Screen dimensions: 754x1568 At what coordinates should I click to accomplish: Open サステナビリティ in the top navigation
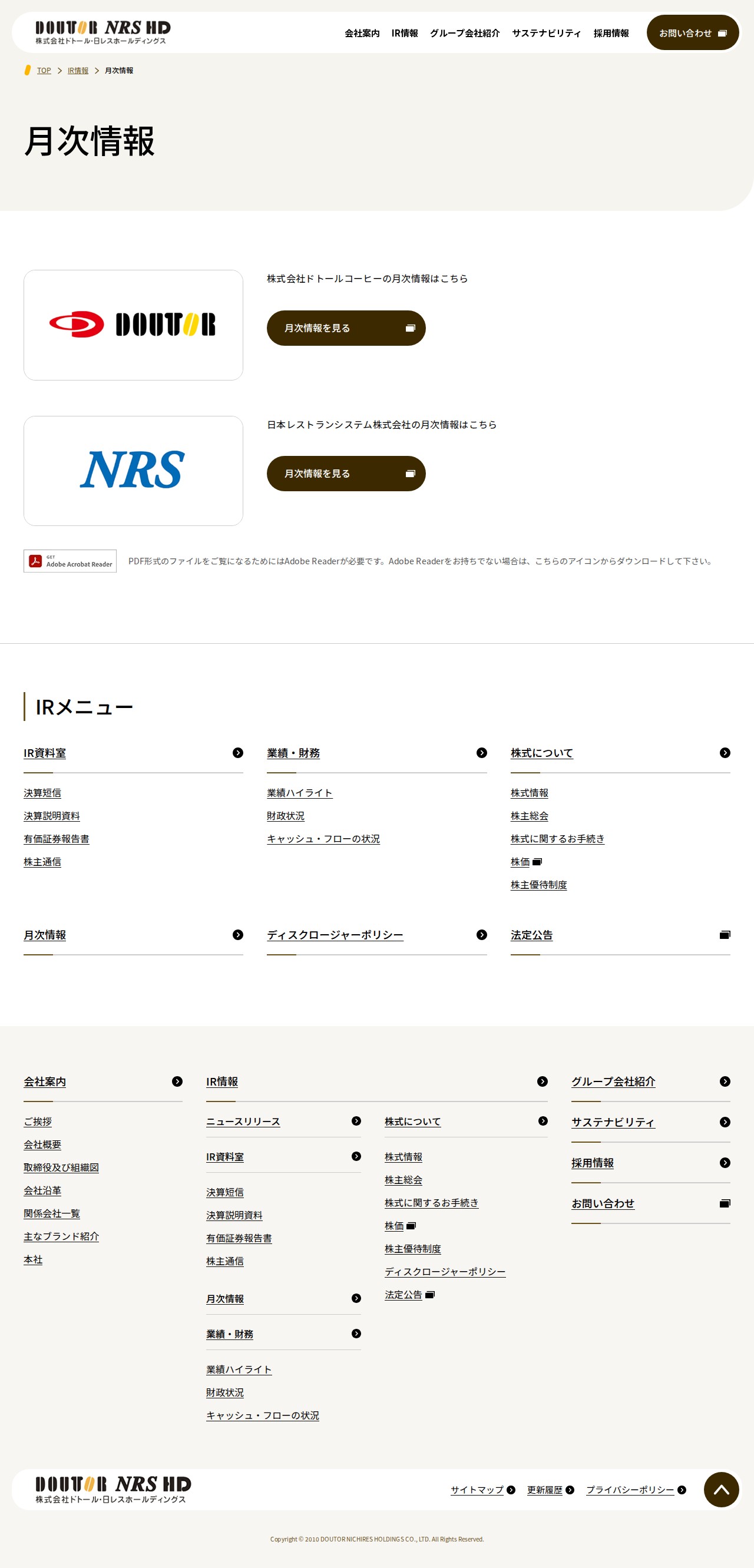pos(547,33)
